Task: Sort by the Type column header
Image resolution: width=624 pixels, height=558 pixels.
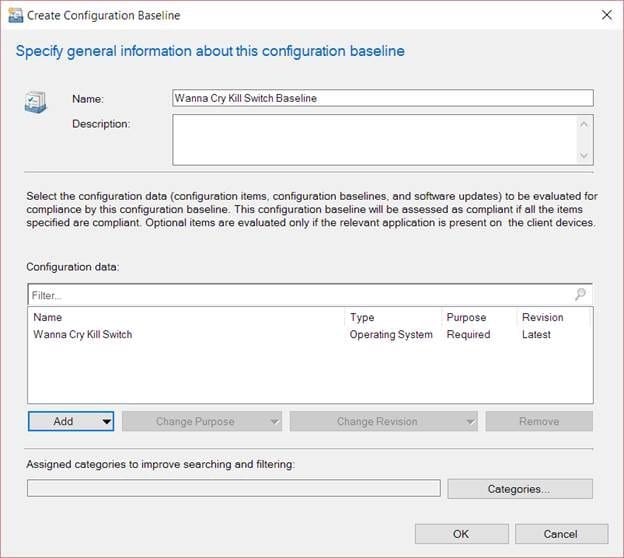Action: click(393, 317)
